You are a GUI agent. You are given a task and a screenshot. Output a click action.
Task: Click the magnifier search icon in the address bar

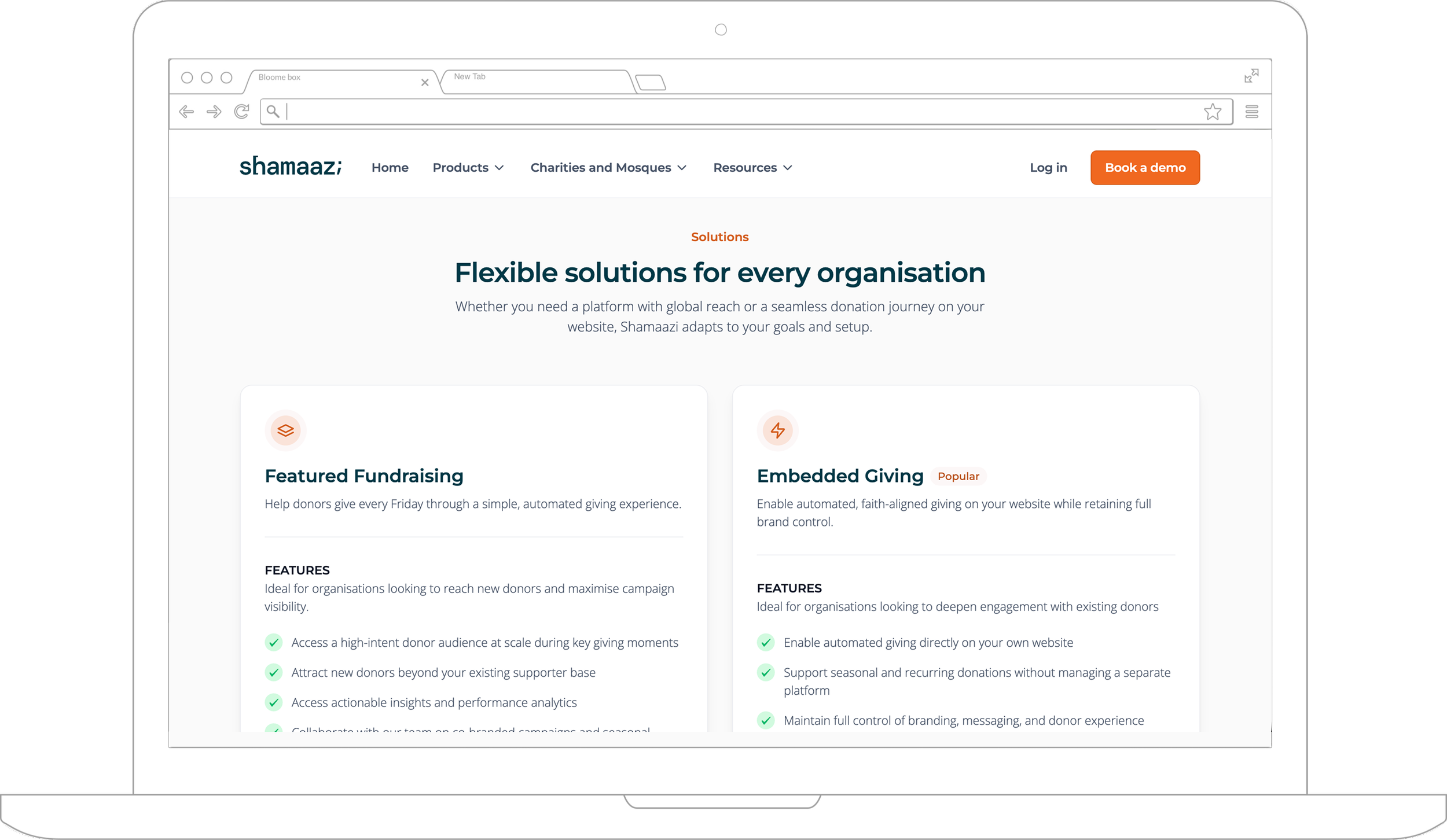[273, 112]
